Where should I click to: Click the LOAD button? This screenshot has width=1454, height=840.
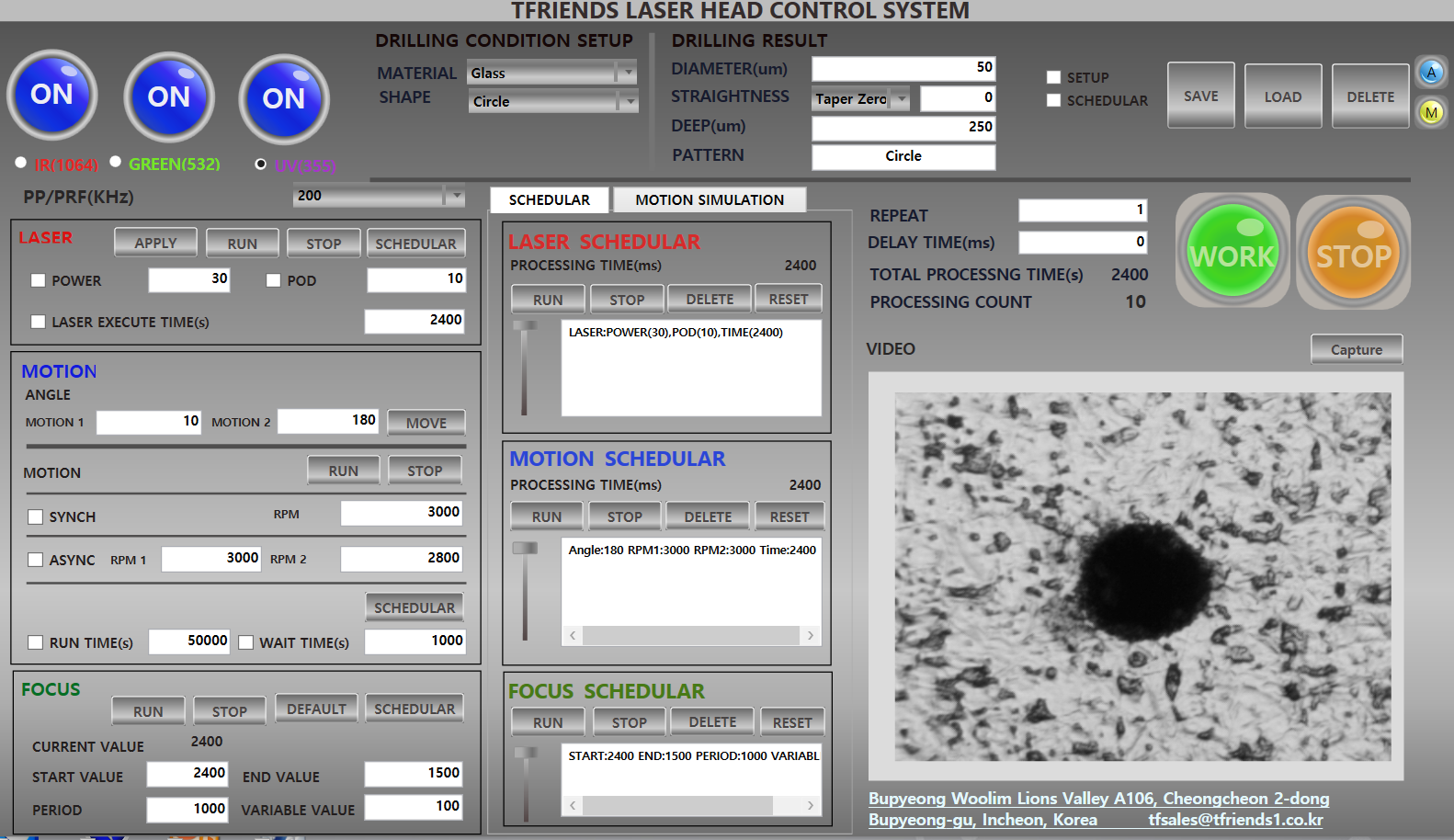tap(1283, 96)
